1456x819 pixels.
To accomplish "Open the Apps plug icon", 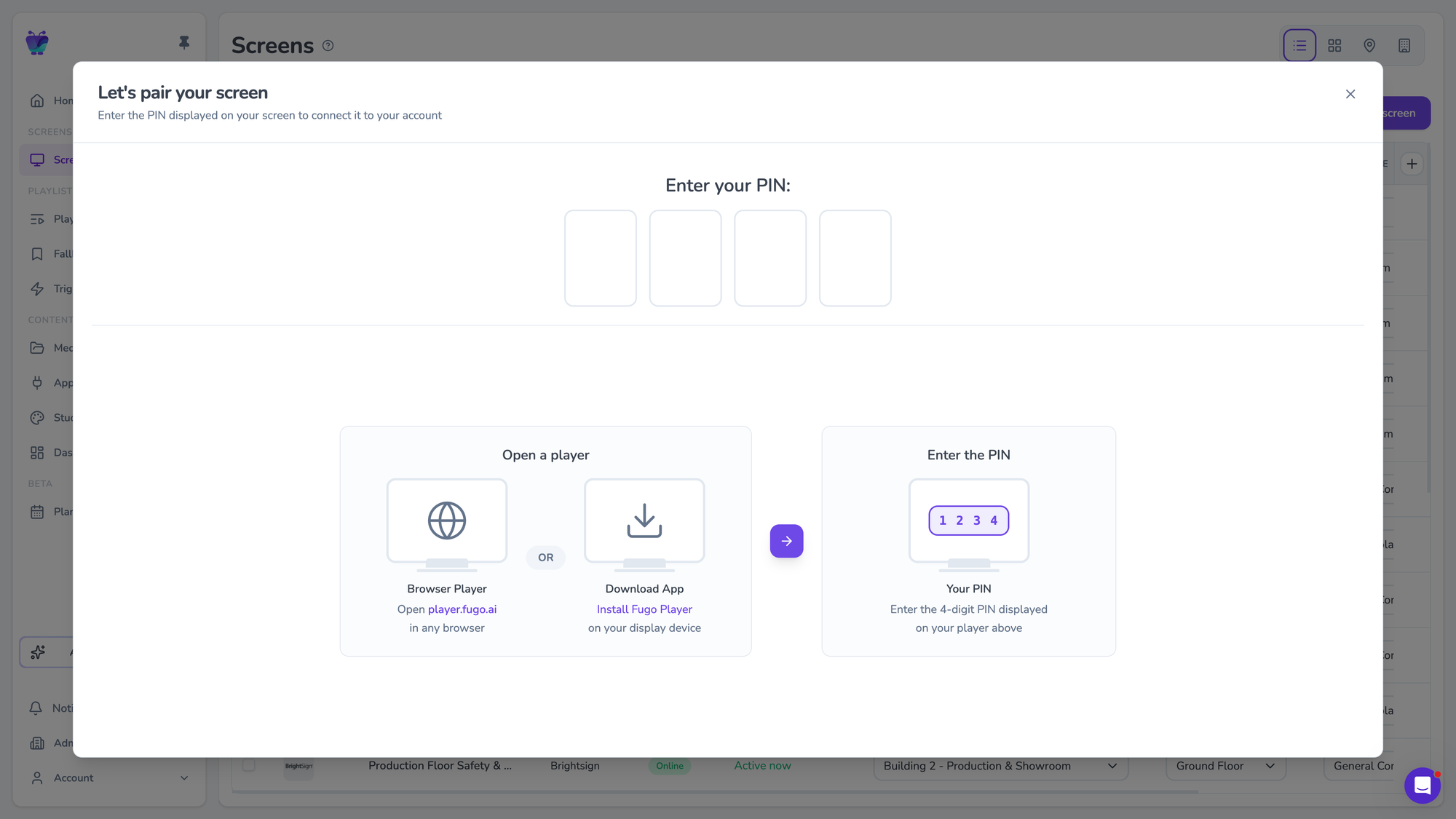I will [x=37, y=383].
